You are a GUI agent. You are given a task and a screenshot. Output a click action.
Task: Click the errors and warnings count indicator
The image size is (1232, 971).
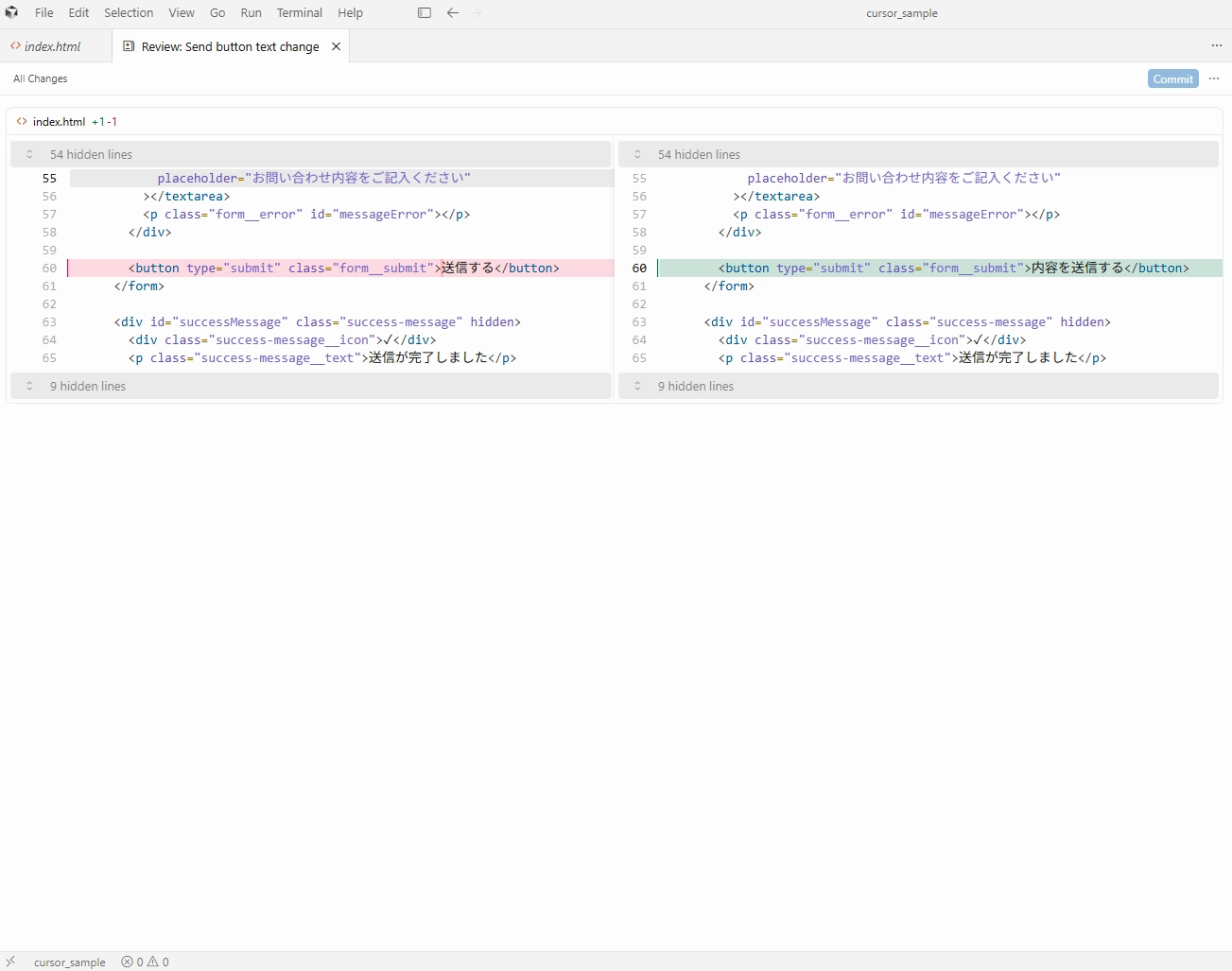click(145, 962)
